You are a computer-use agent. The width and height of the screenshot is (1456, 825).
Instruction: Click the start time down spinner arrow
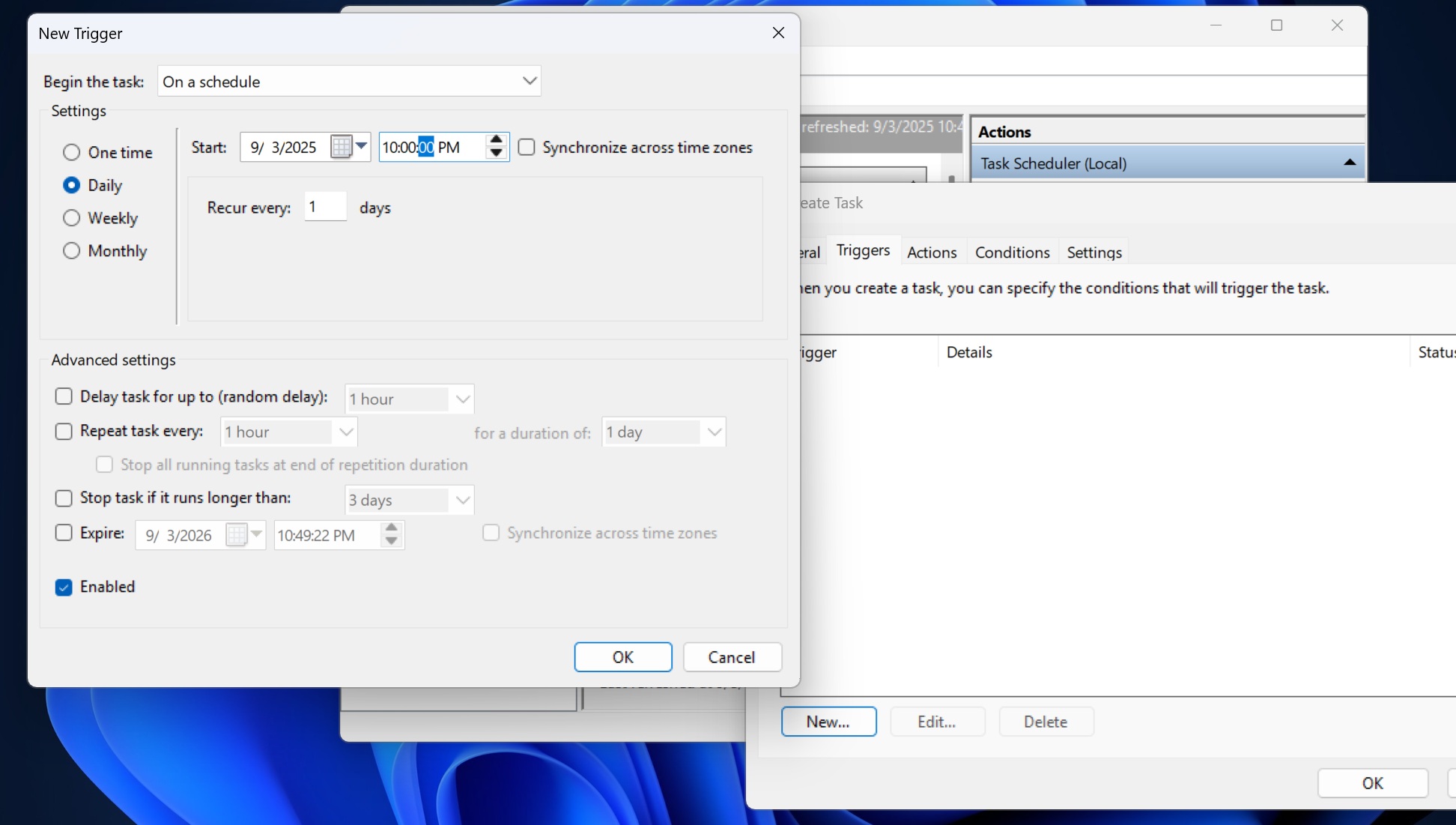point(496,154)
